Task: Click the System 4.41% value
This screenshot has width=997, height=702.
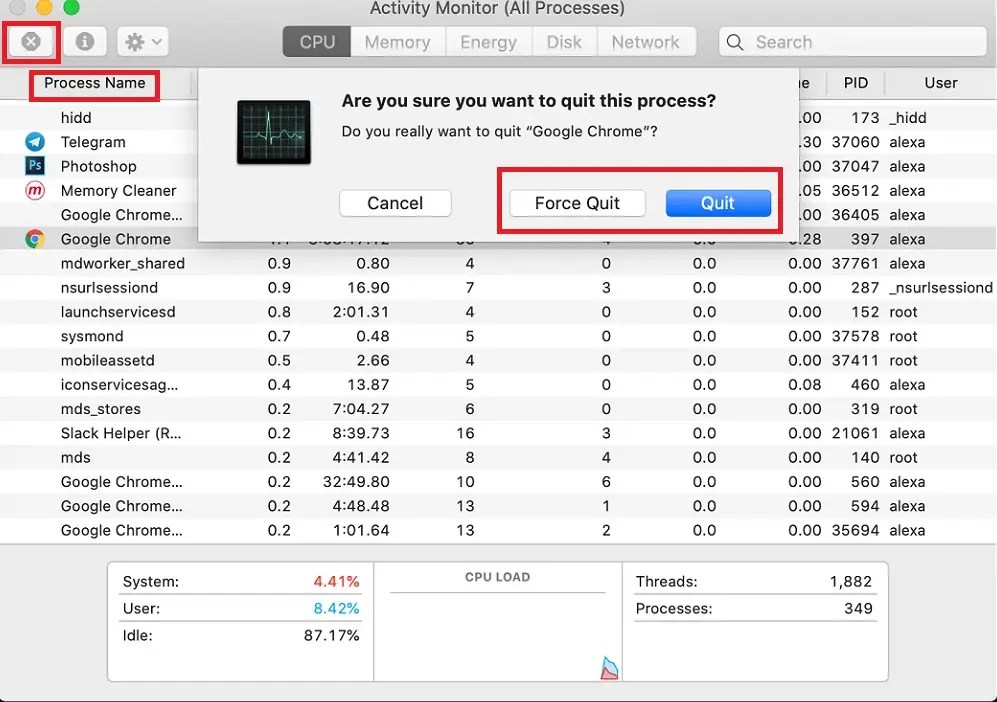Action: tap(336, 581)
